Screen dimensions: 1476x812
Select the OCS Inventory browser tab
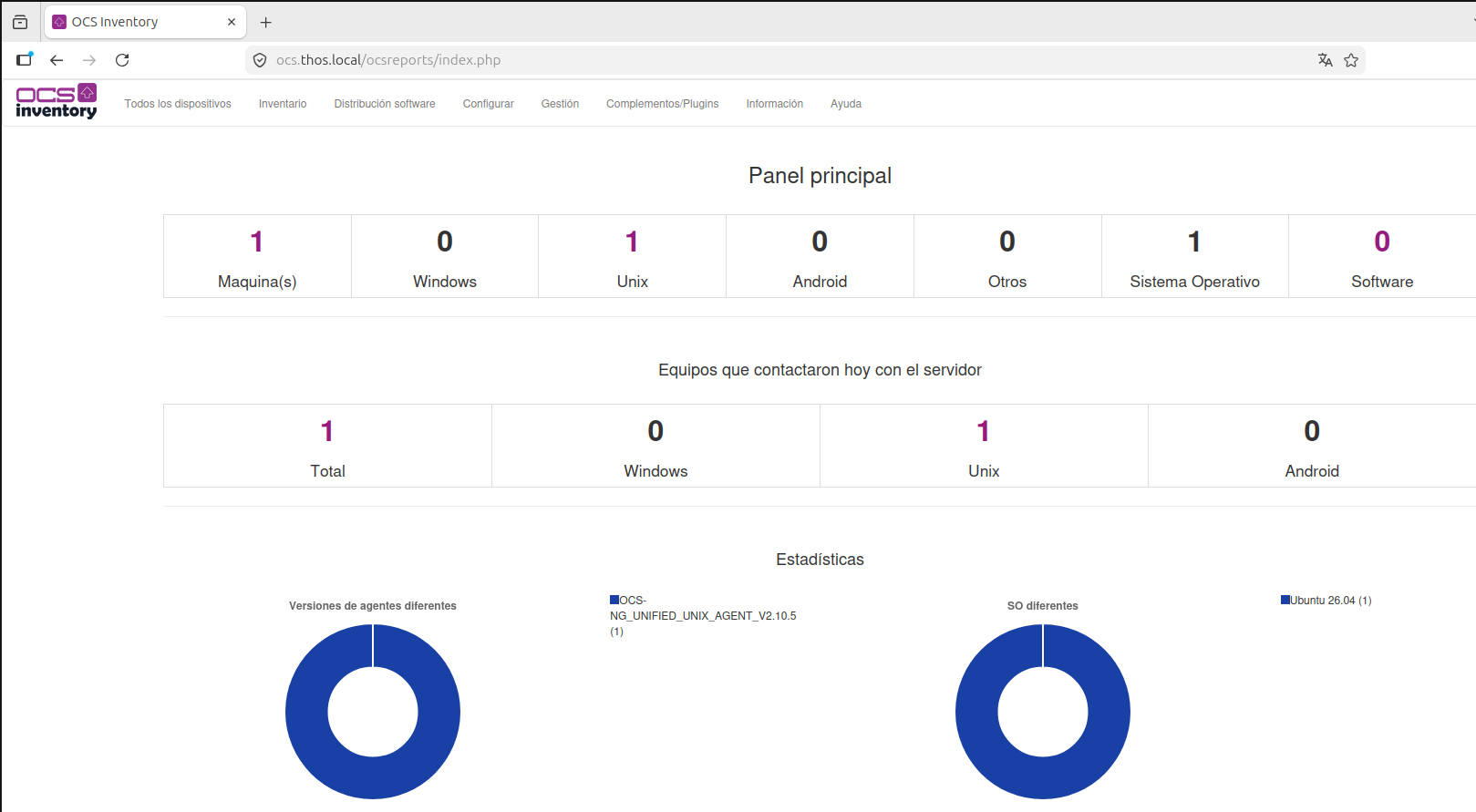point(145,22)
